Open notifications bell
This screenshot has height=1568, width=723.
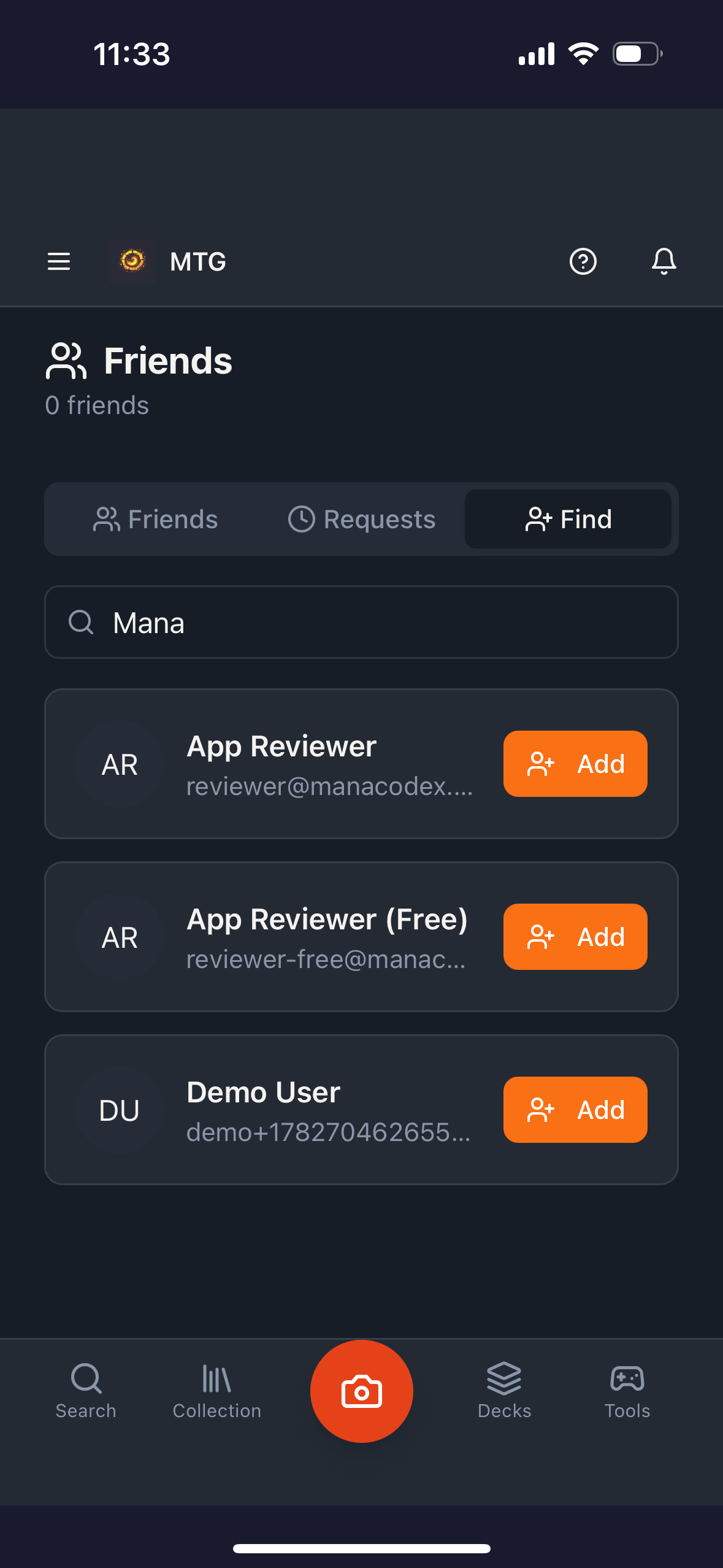[664, 261]
